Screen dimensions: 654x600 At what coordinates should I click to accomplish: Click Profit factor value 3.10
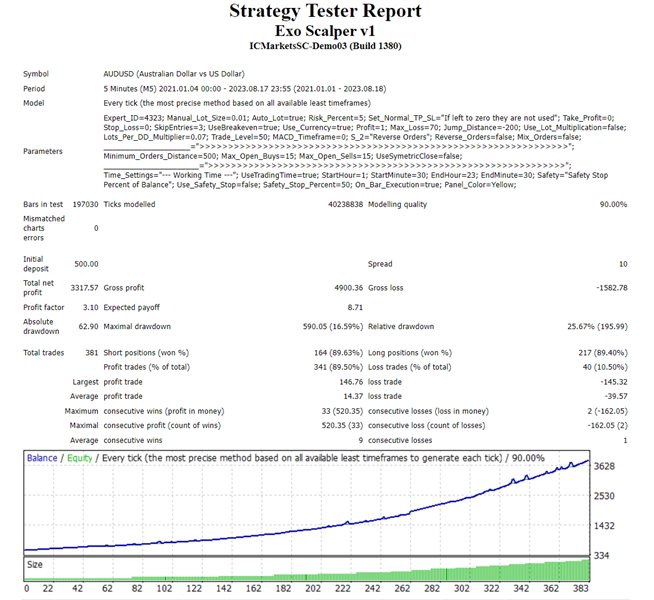pos(91,307)
